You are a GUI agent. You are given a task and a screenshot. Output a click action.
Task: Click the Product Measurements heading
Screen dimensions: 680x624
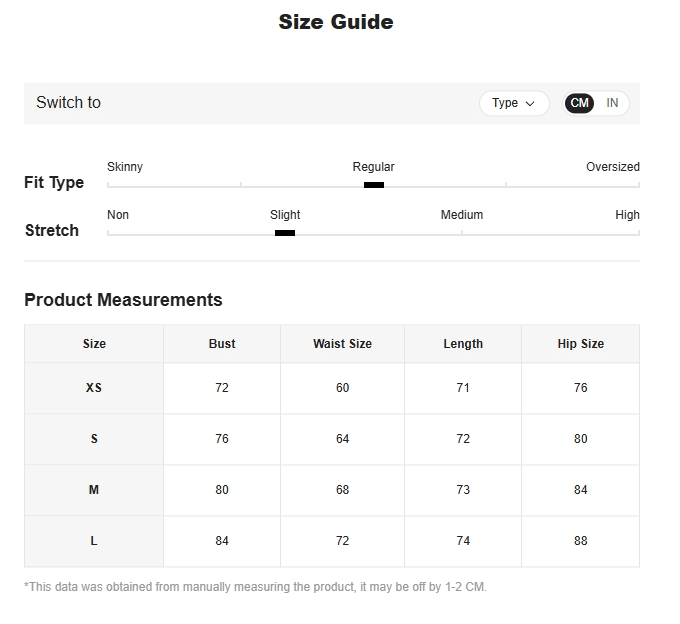pyautogui.click(x=123, y=300)
